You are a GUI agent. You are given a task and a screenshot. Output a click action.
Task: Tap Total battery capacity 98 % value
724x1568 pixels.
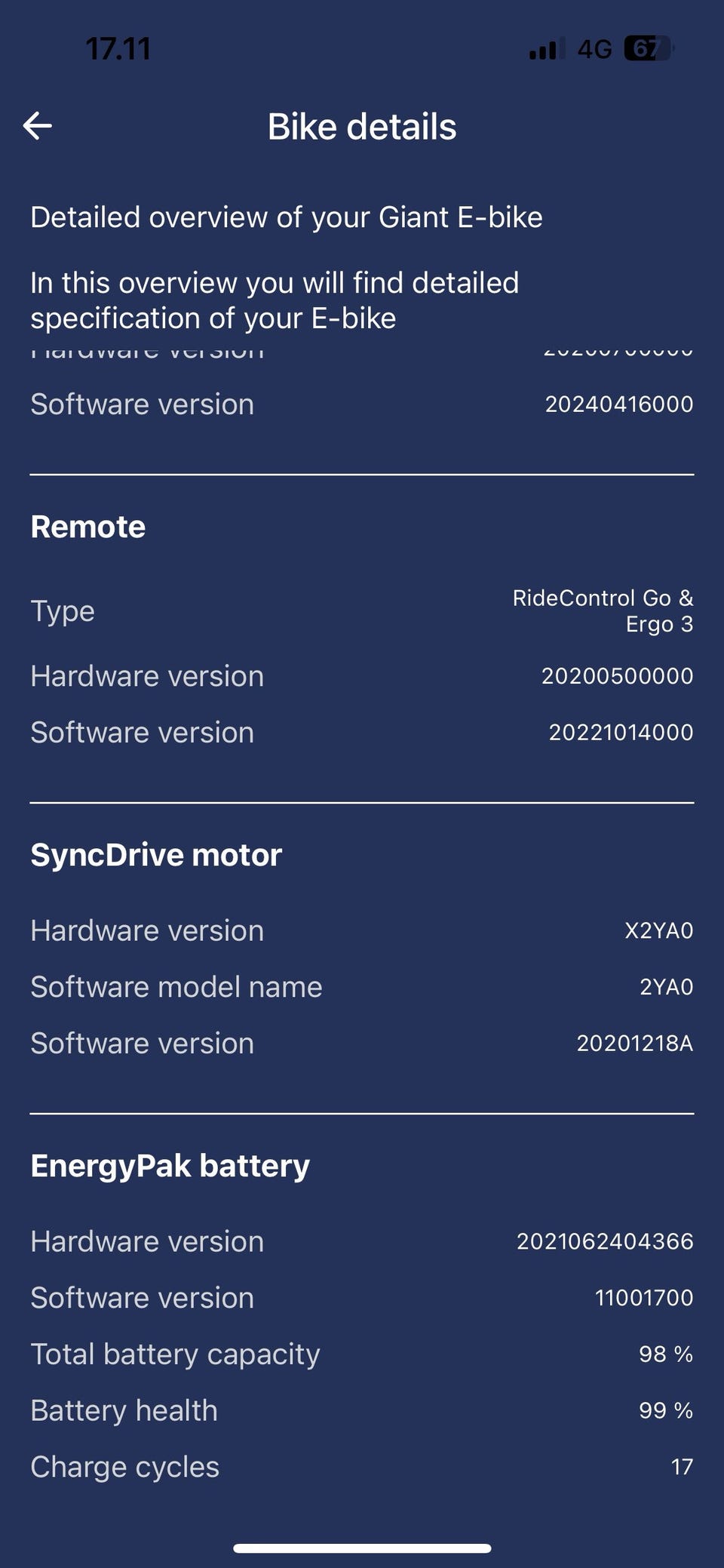(x=665, y=1354)
